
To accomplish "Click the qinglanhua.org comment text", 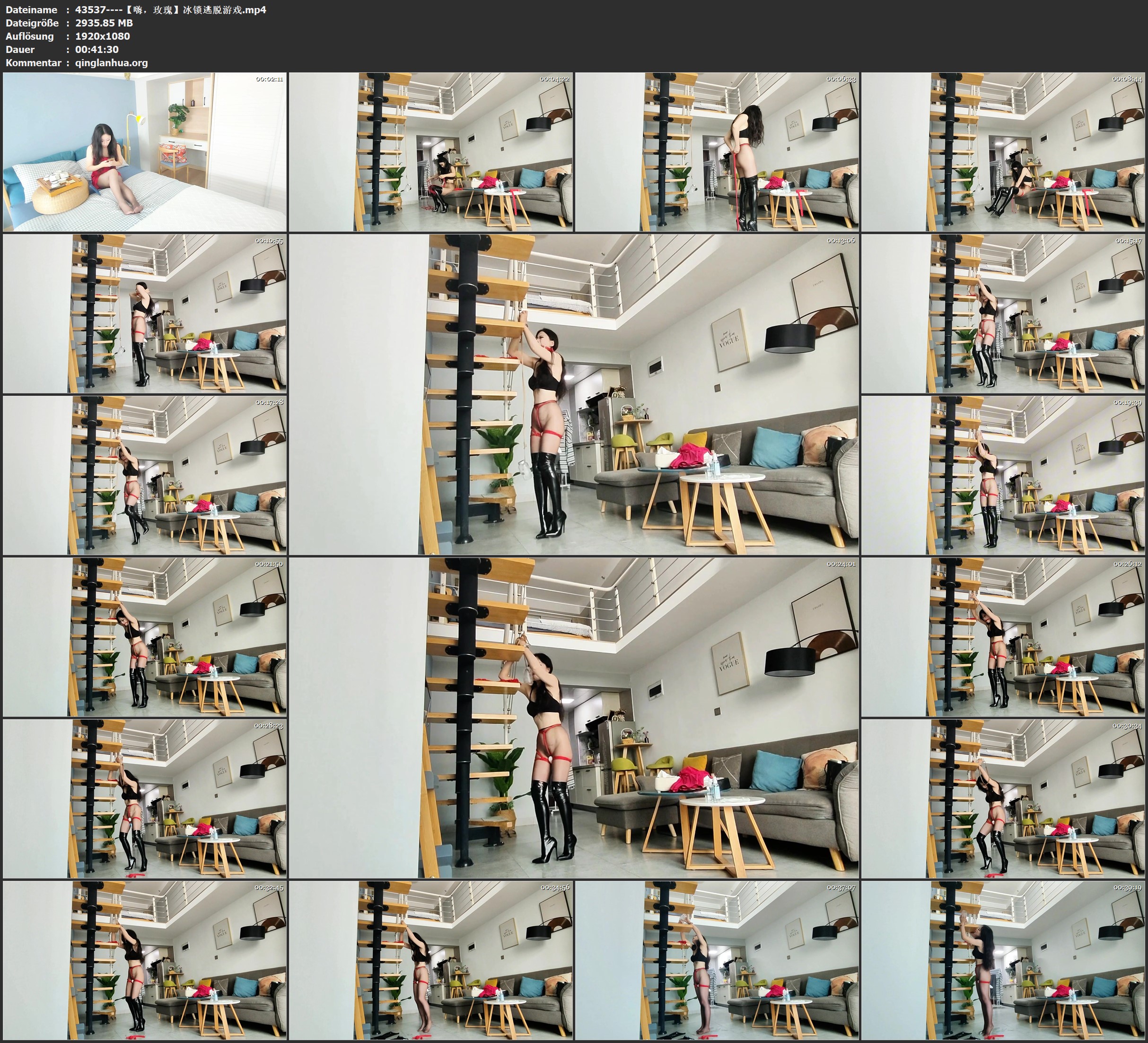I will [x=111, y=62].
